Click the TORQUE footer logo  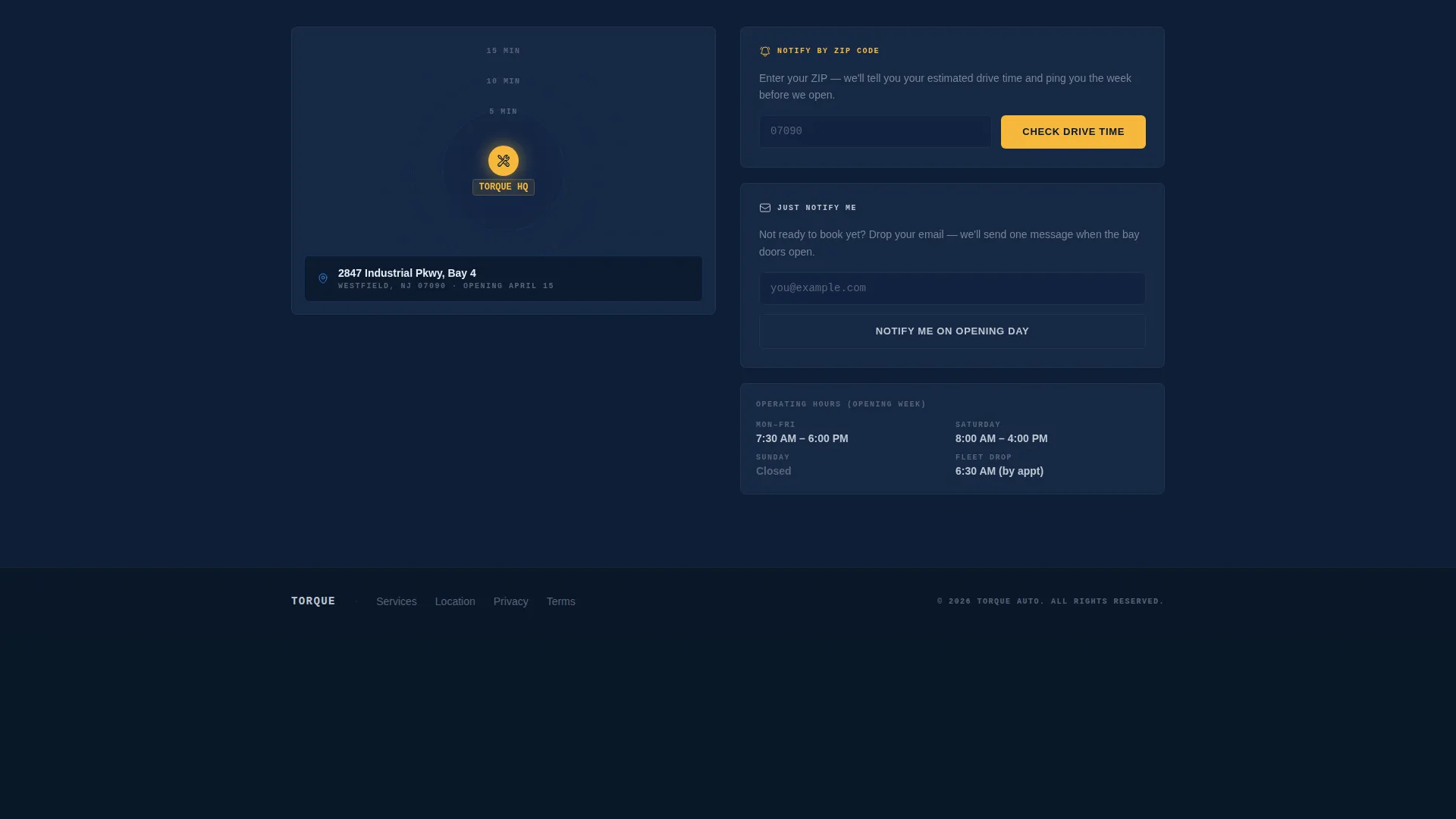pos(313,601)
